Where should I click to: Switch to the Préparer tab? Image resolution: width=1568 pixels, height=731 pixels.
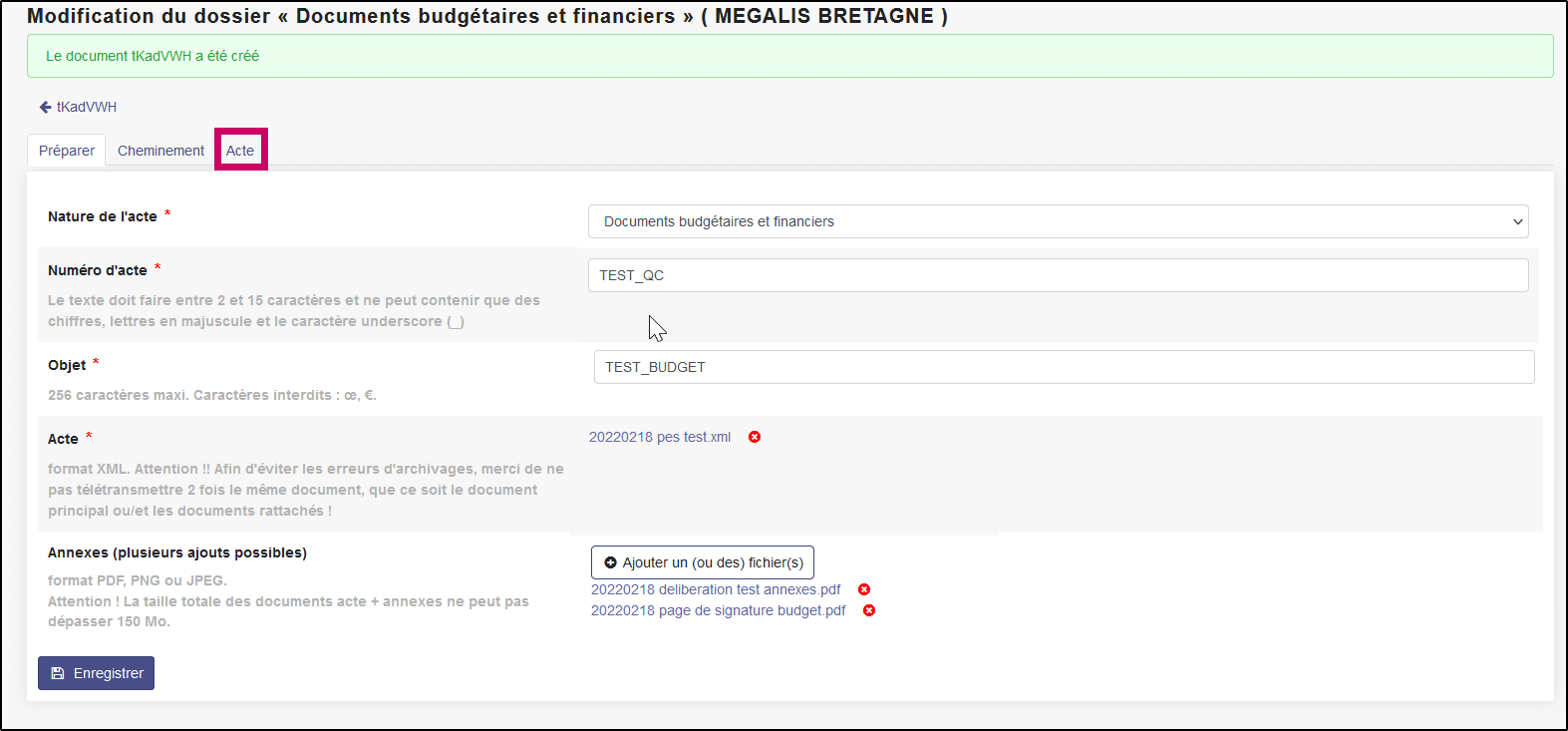67,151
